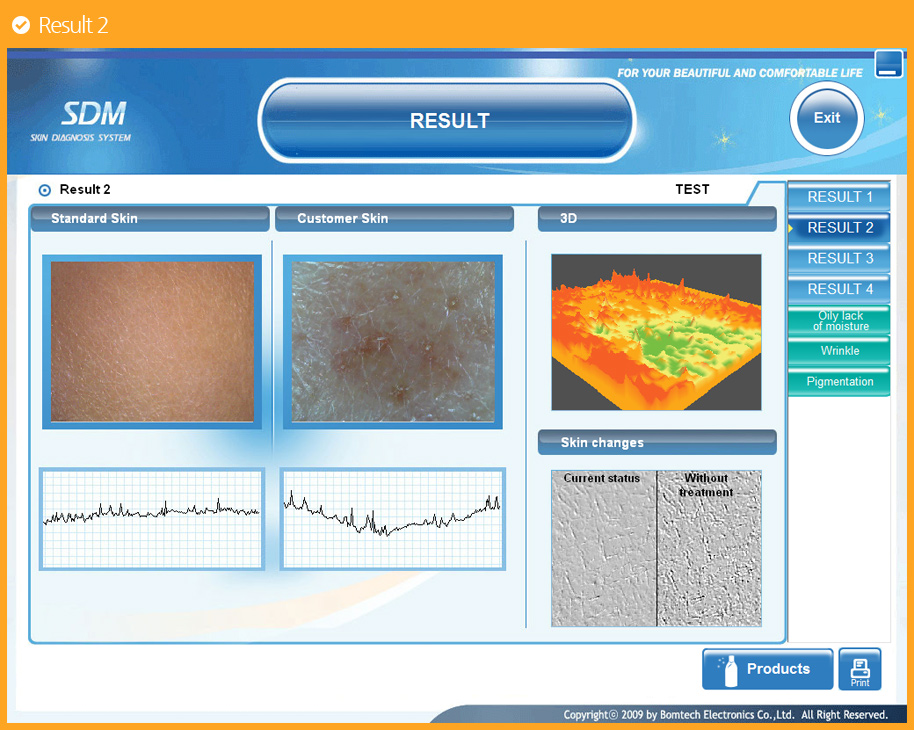The image size is (914, 730).
Task: Go to the RESULT 3 tab
Action: point(839,259)
